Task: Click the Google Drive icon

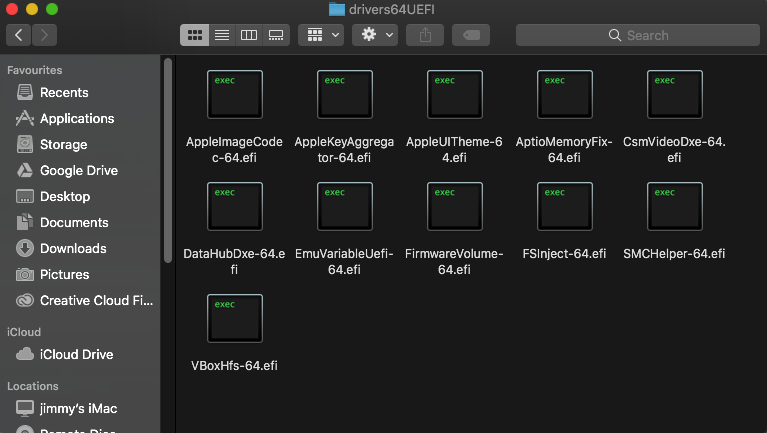Action: [24, 170]
